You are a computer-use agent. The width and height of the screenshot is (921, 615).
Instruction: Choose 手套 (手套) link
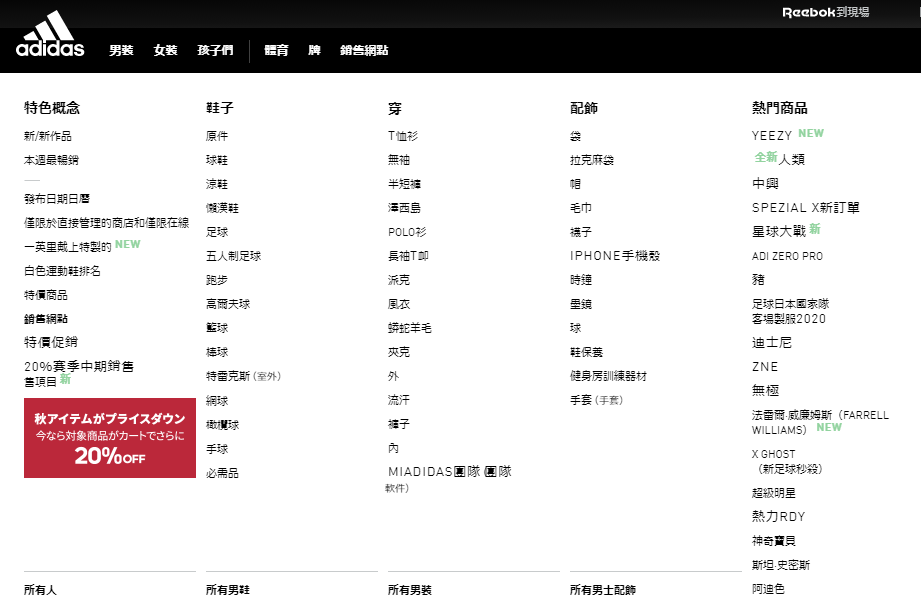[x=596, y=400]
